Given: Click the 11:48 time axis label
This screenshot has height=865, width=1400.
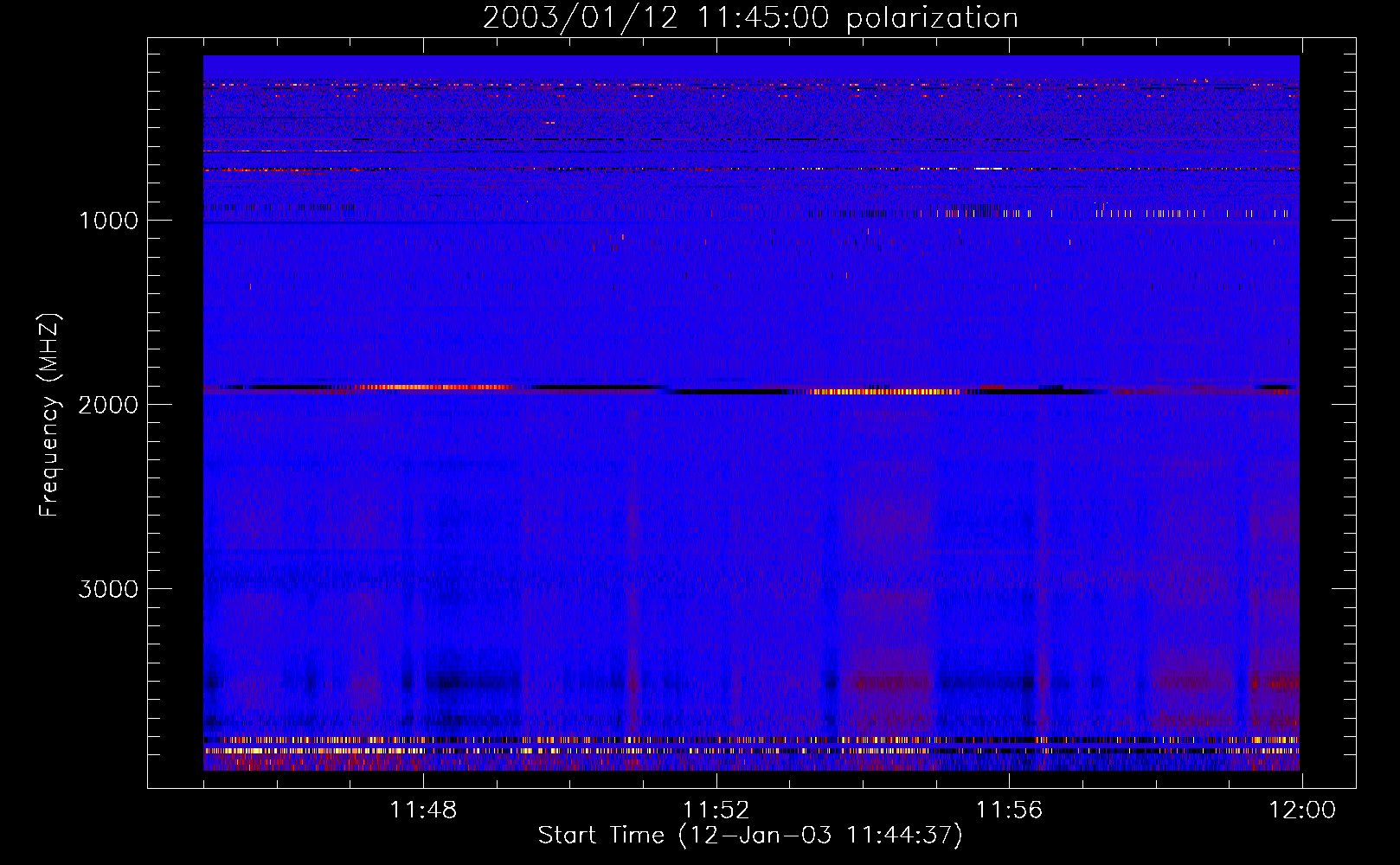Looking at the screenshot, I should click(x=423, y=811).
